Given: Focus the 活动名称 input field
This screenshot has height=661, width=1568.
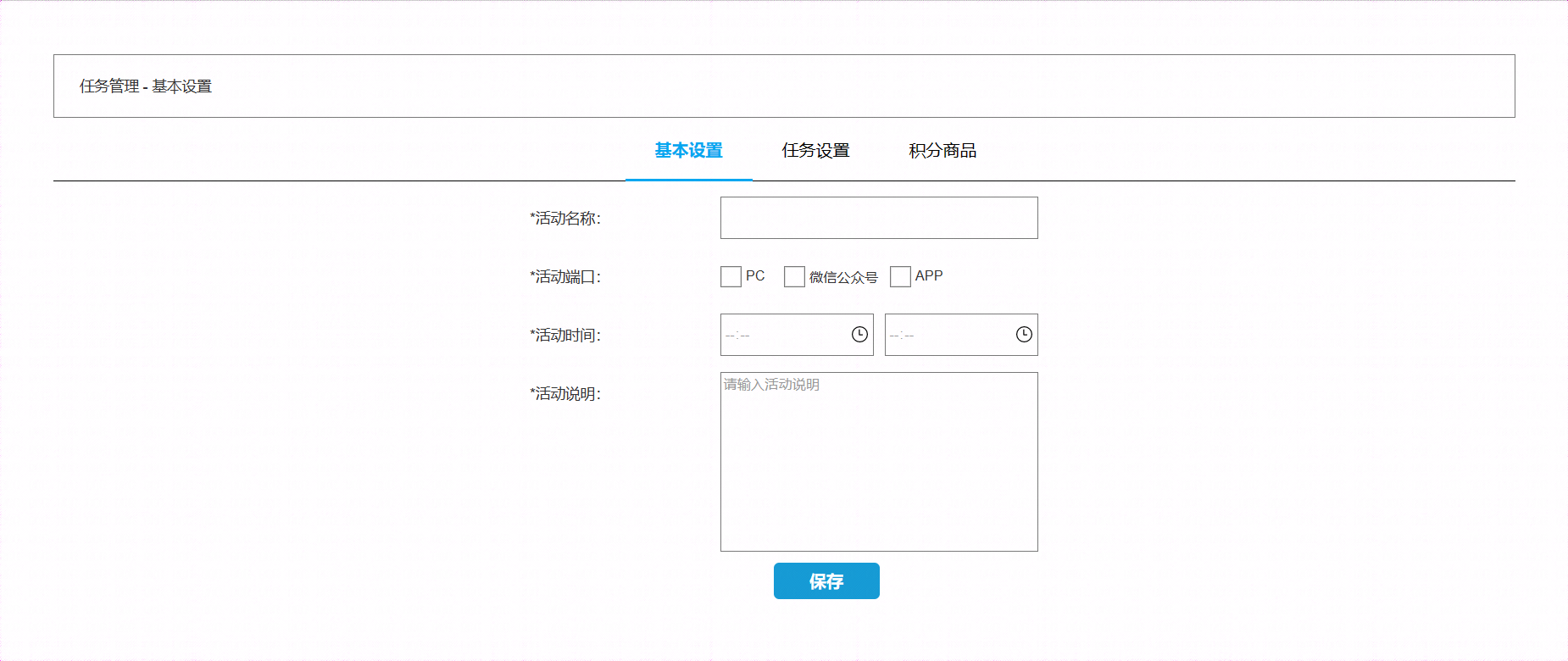Looking at the screenshot, I should [879, 218].
